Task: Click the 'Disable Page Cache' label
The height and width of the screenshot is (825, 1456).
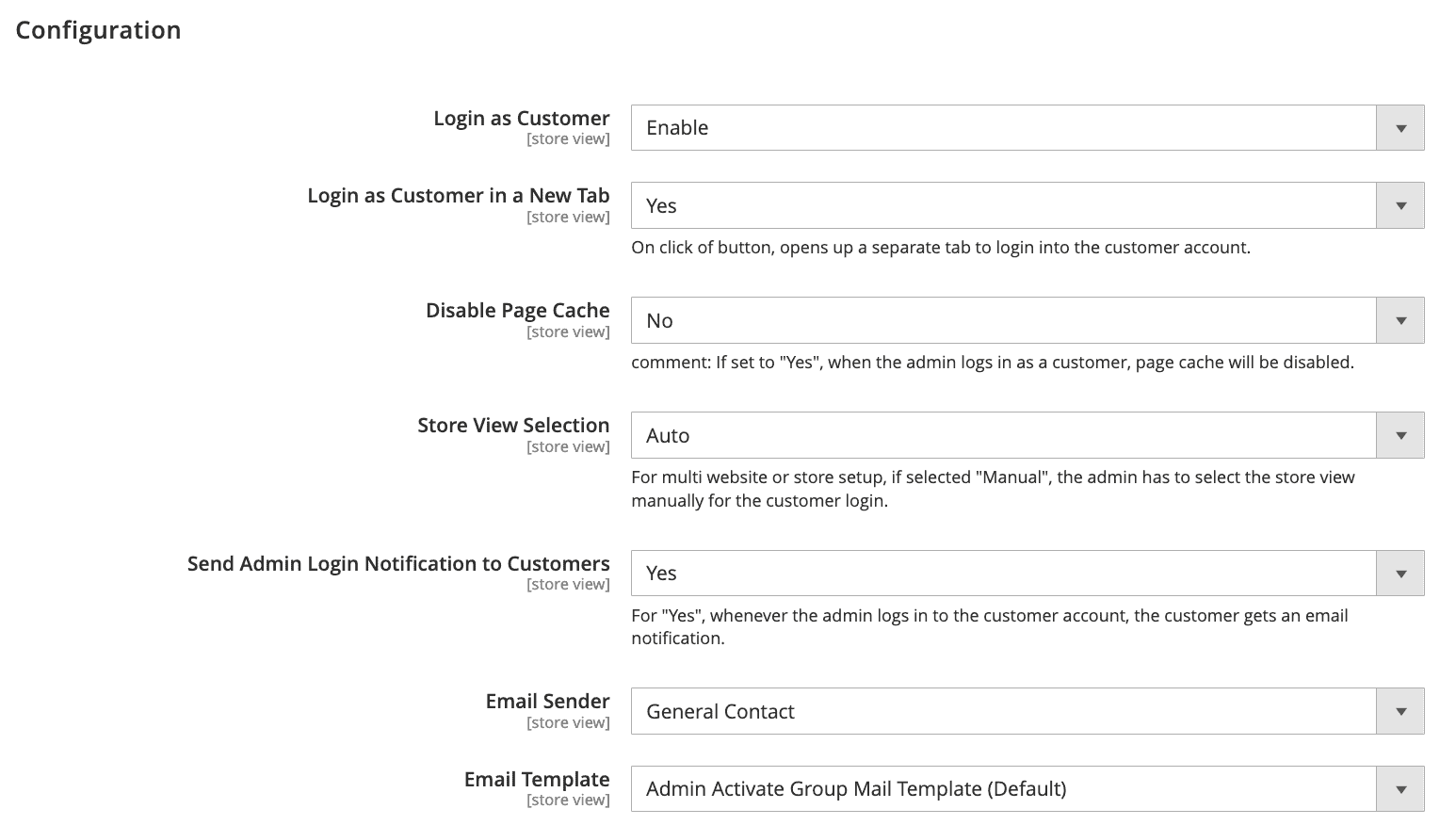Action: 517,311
